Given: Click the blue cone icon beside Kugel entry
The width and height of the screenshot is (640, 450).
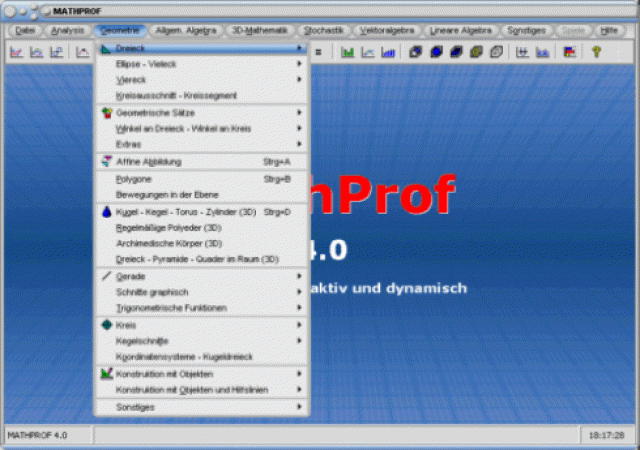Looking at the screenshot, I should [x=107, y=212].
